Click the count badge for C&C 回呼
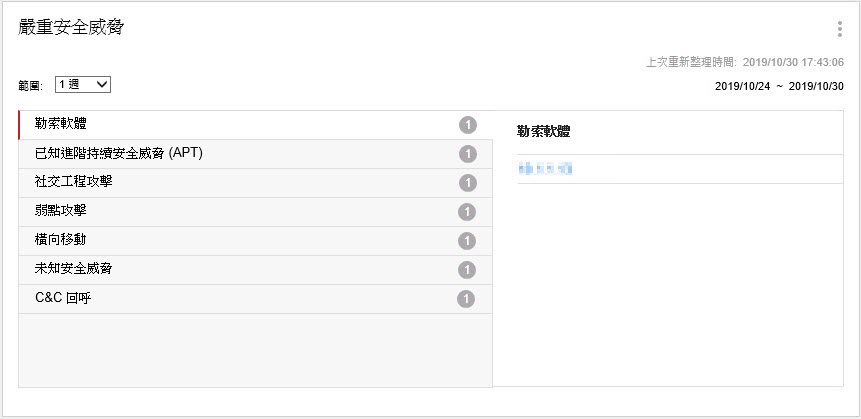 (467, 299)
